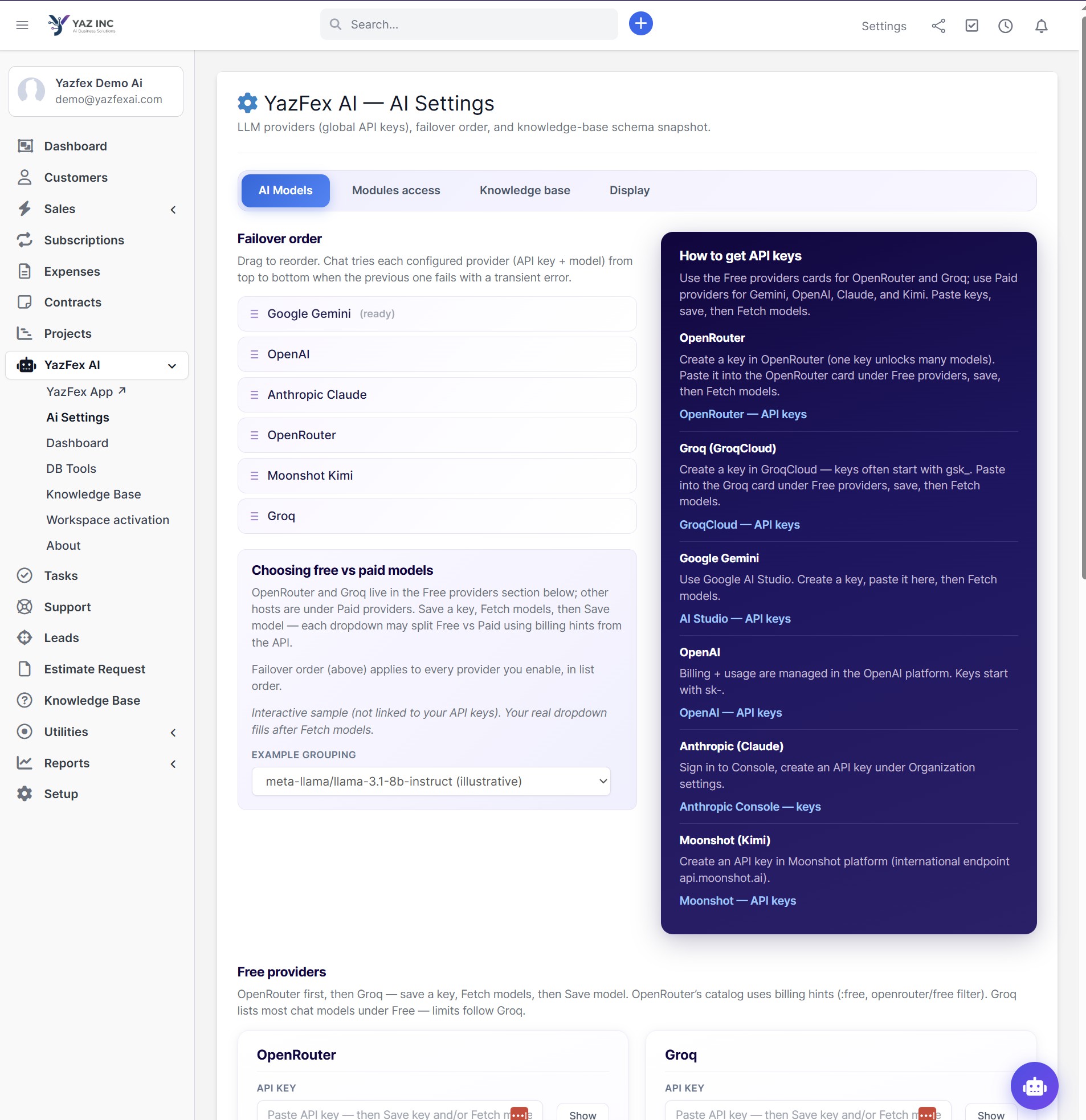Click the Tasks checkmark circle icon

coord(25,575)
